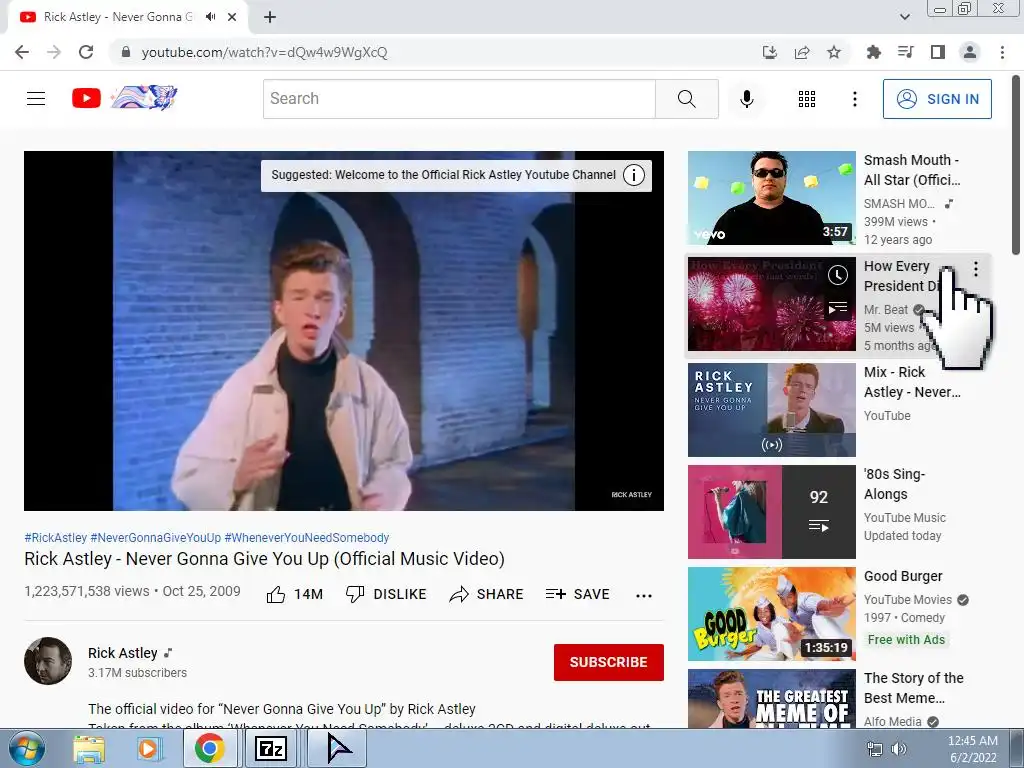1024x768 pixels.
Task: Click the video player to pause
Action: tap(344, 330)
